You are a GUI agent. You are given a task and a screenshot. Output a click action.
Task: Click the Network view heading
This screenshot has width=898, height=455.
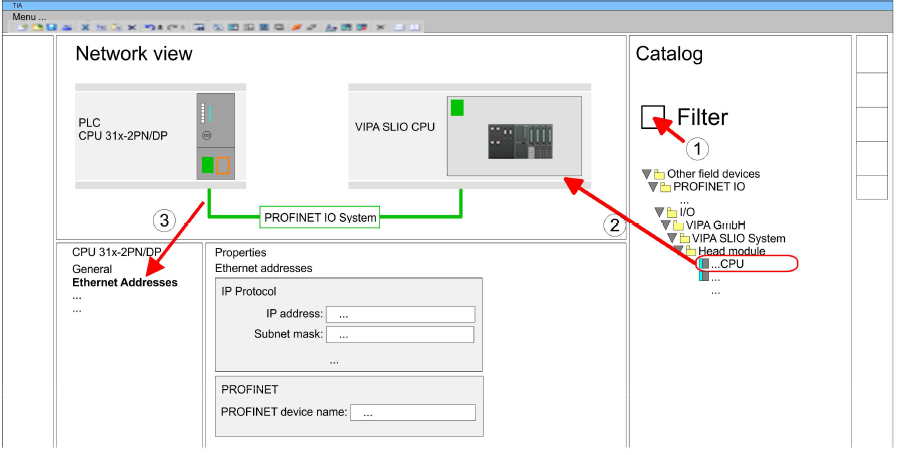(x=134, y=53)
